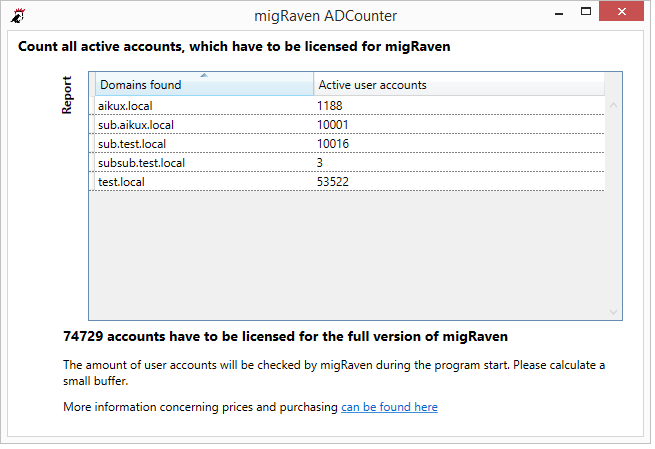This screenshot has width=655, height=449.
Task: Click the count cell showing 3
Action: (x=320, y=162)
